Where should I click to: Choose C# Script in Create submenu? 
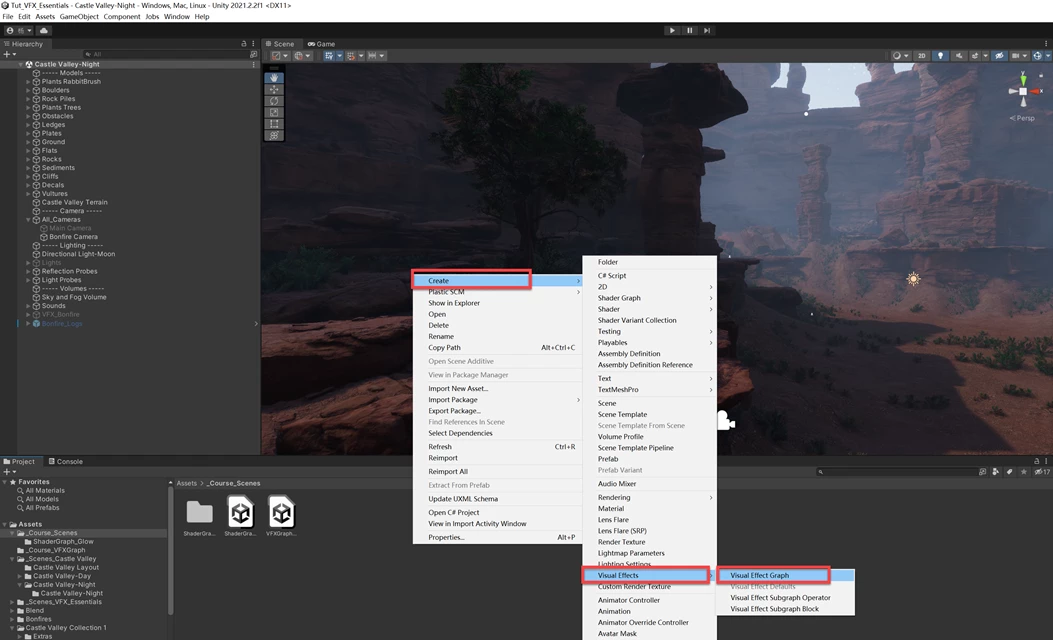(649, 275)
